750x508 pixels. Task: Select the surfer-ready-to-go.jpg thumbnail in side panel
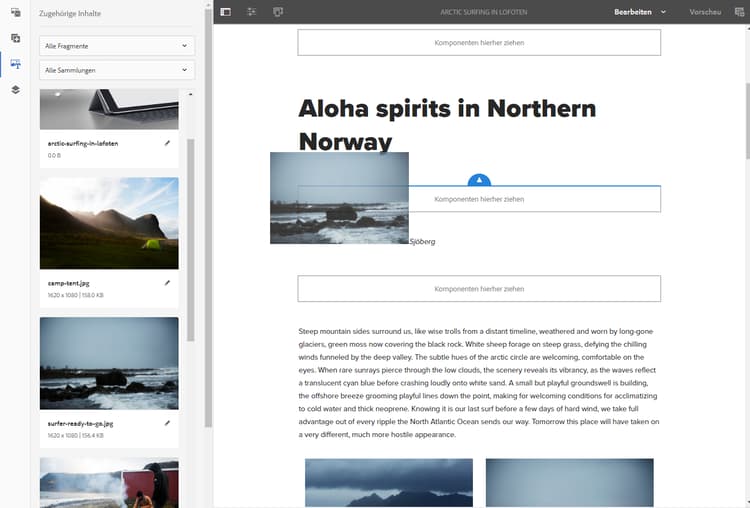pyautogui.click(x=109, y=363)
